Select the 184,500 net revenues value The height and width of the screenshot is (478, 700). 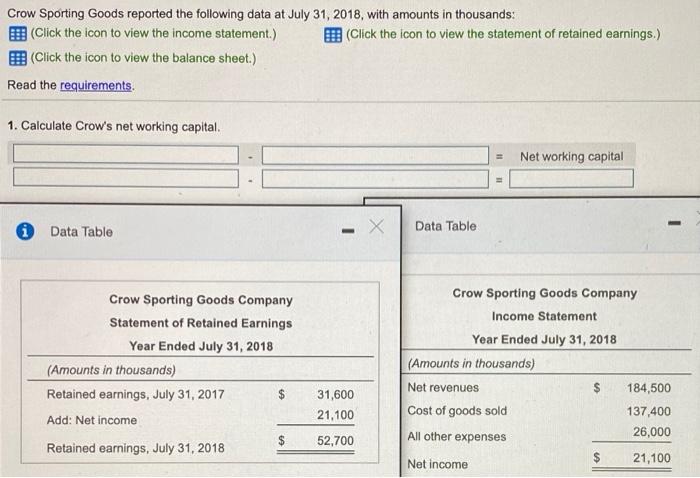pos(649,388)
